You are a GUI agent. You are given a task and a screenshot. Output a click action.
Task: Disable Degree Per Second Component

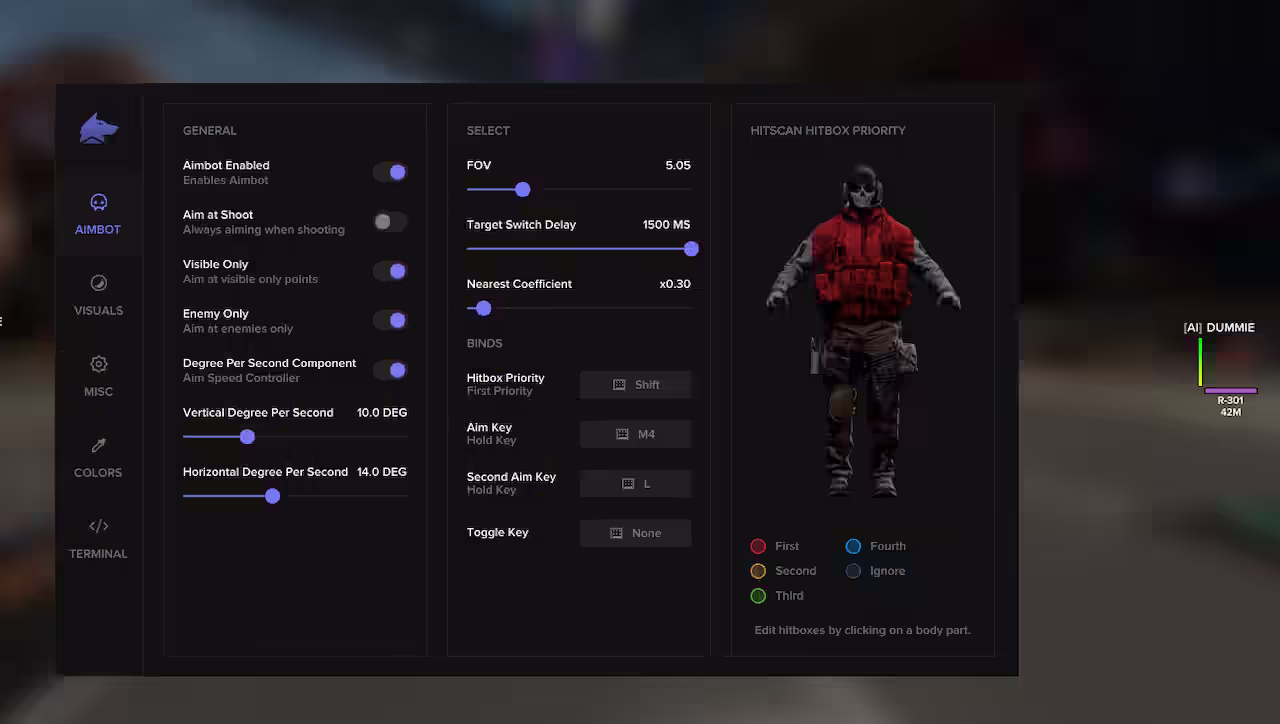click(390, 370)
